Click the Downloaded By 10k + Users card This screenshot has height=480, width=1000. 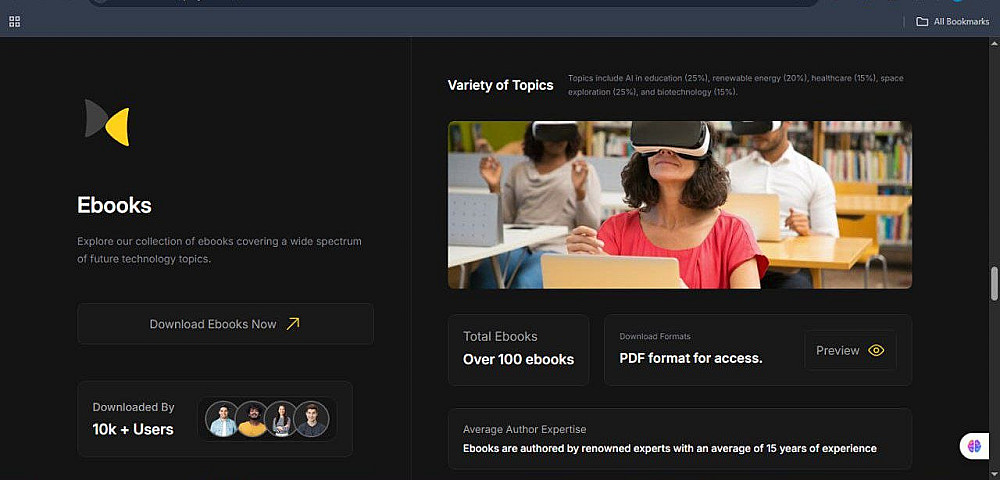[x=215, y=419]
